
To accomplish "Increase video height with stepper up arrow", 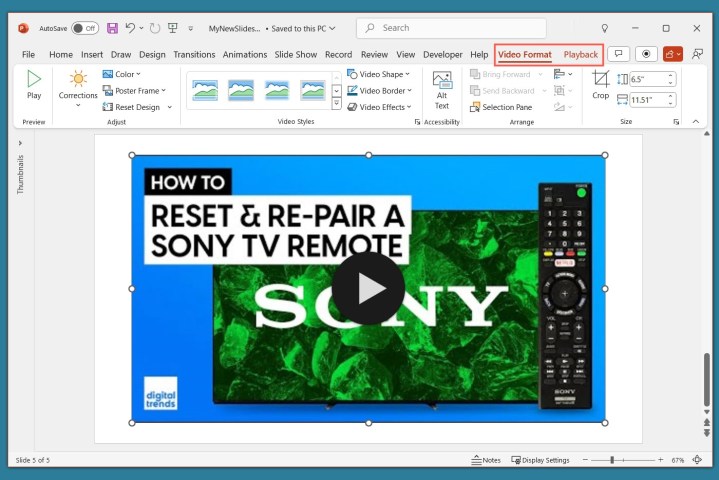I will (x=671, y=76).
